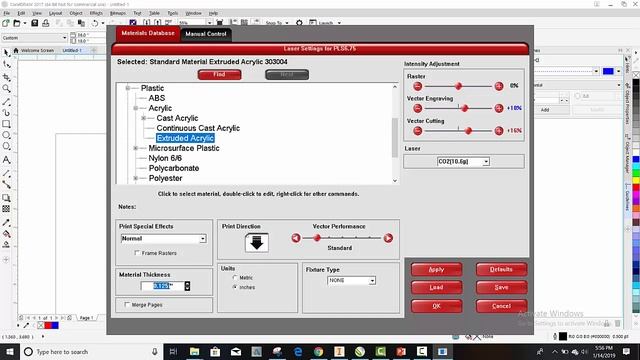The height and width of the screenshot is (360, 640).
Task: Open Laser type CO2 dropdown
Action: [x=486, y=162]
